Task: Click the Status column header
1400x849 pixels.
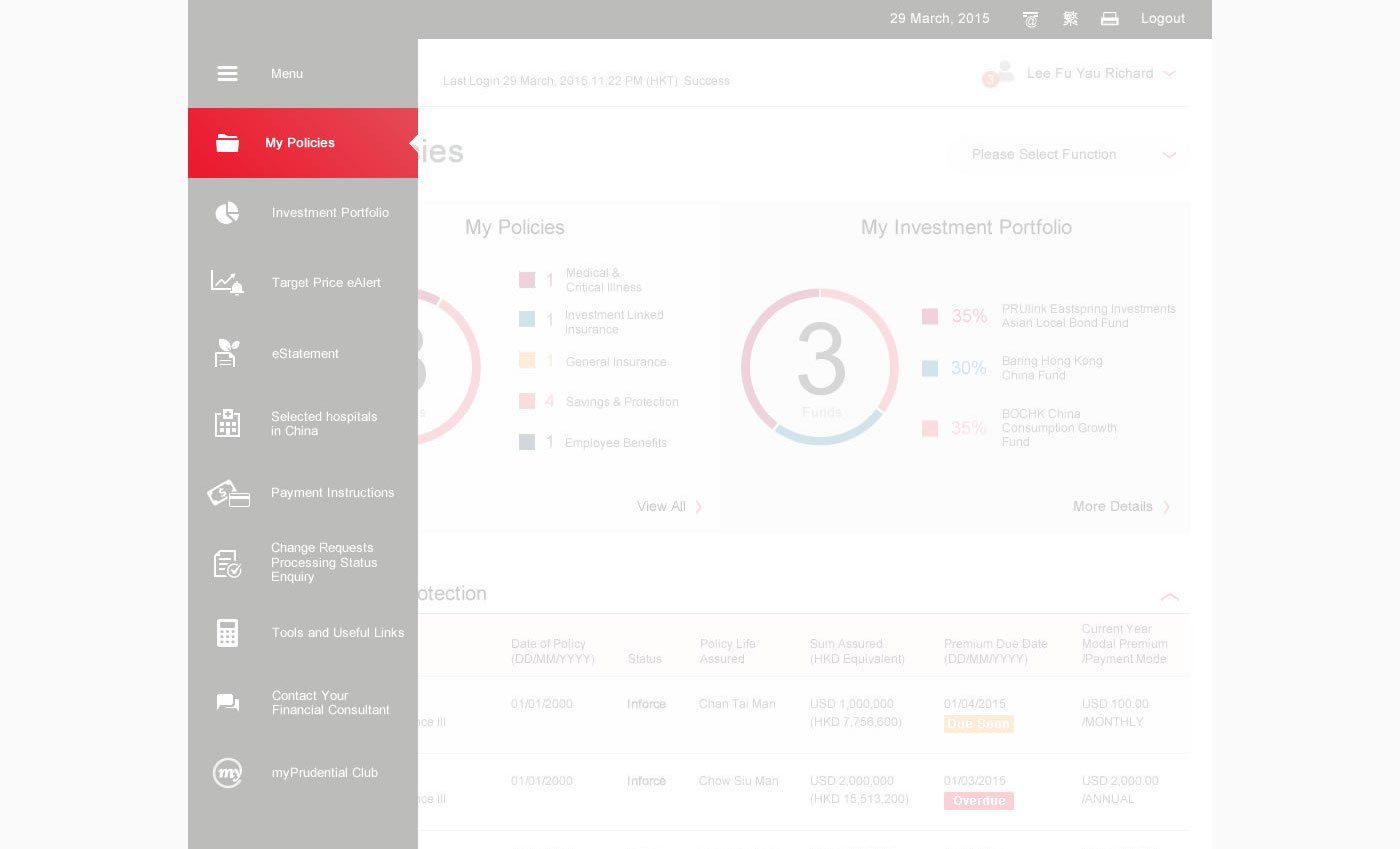Action: 645,659
